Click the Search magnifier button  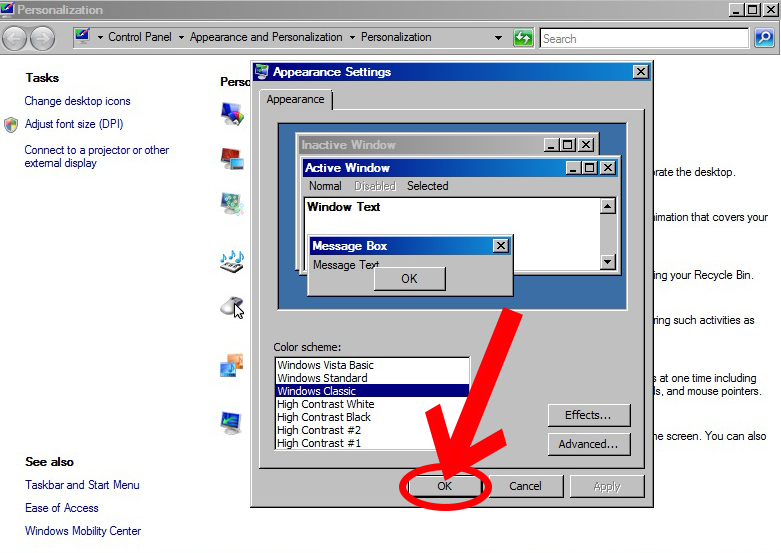[764, 38]
